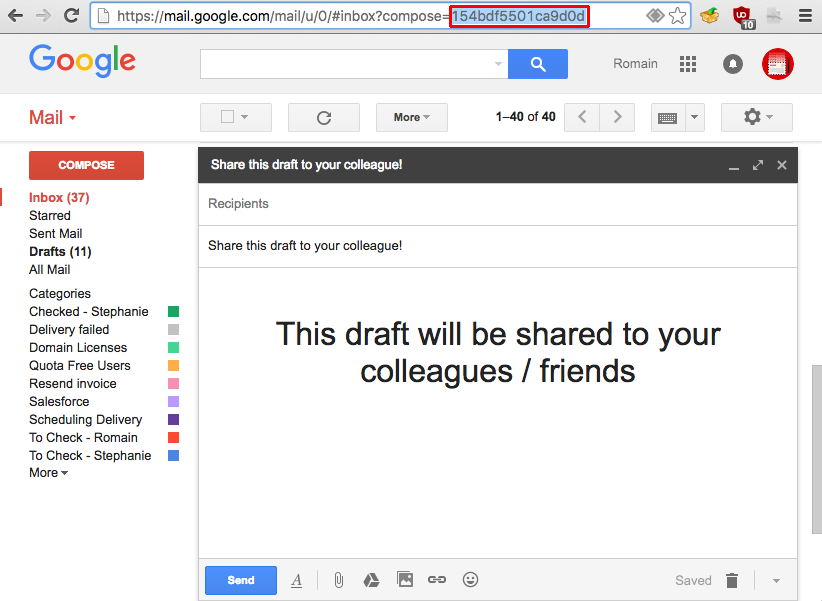This screenshot has width=822, height=601.
Task: Click the draft subject field
Action: click(497, 246)
